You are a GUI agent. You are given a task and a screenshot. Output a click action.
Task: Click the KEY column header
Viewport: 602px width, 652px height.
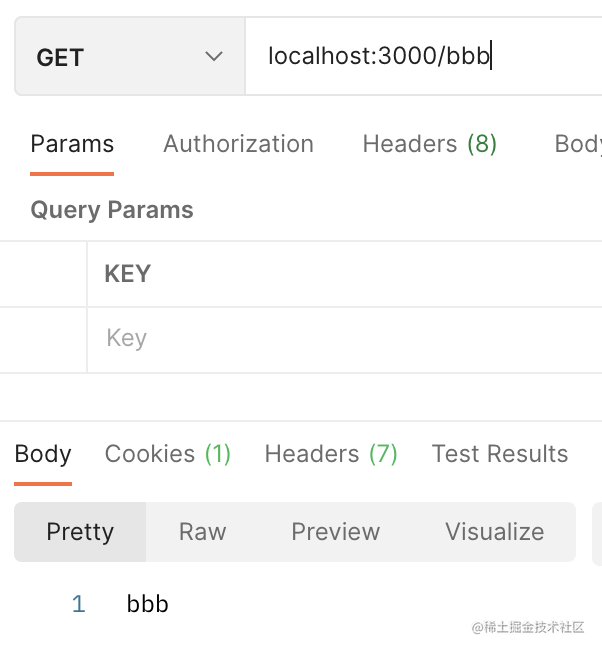click(x=128, y=274)
